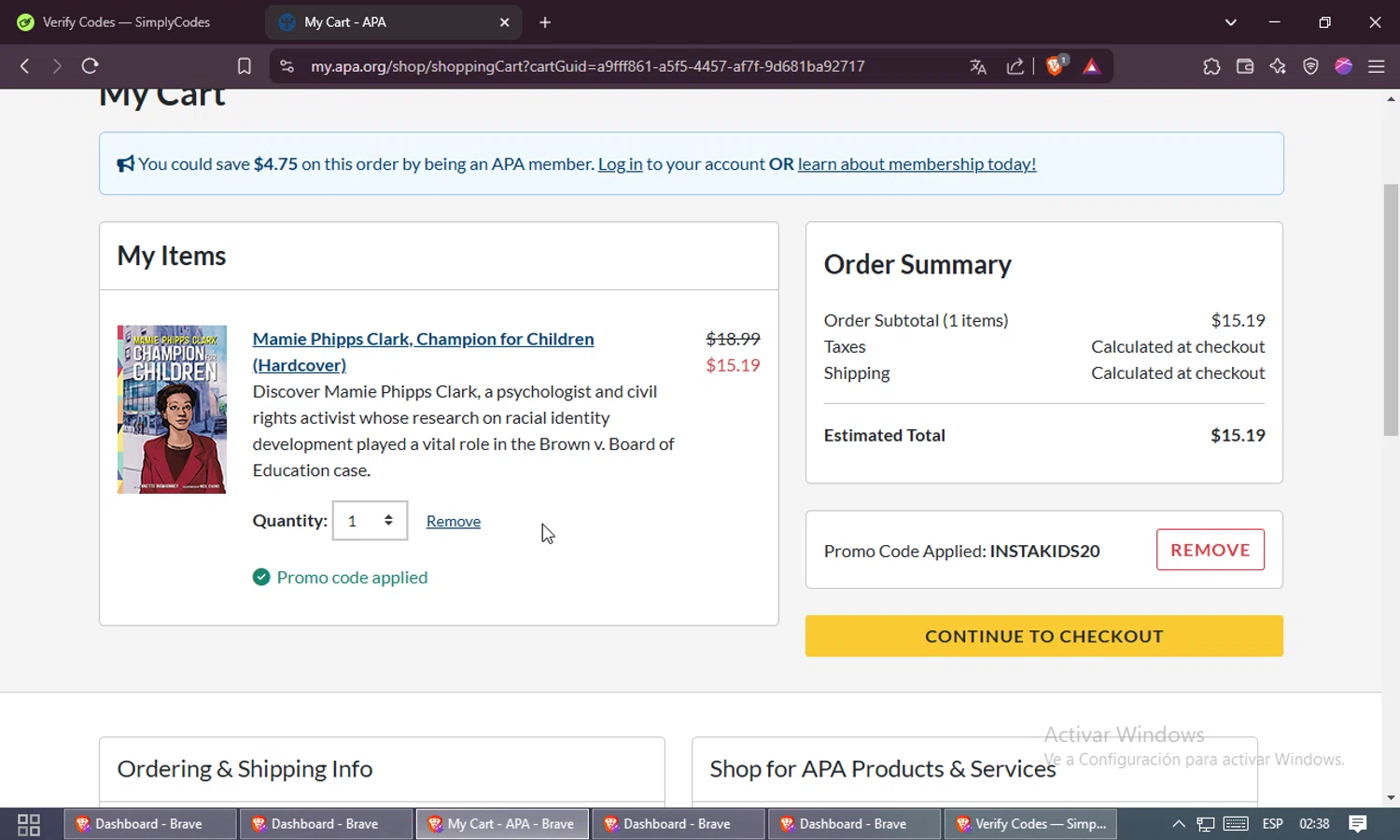Click the address bar URL

pos(588,66)
